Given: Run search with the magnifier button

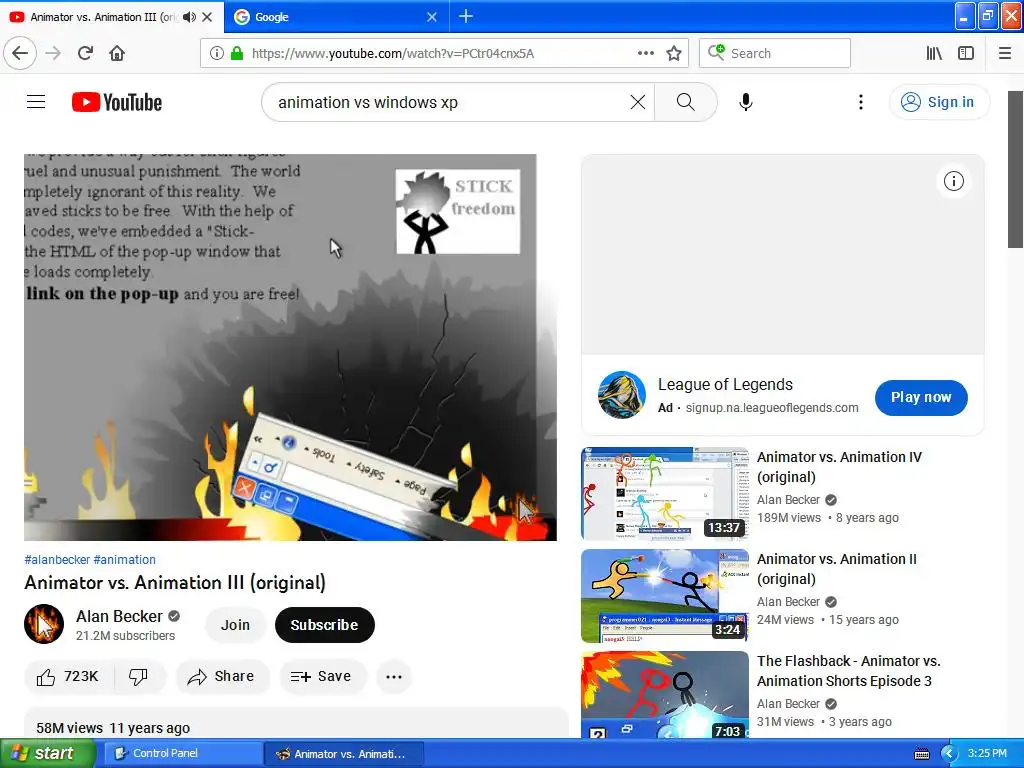Looking at the screenshot, I should click(686, 102).
